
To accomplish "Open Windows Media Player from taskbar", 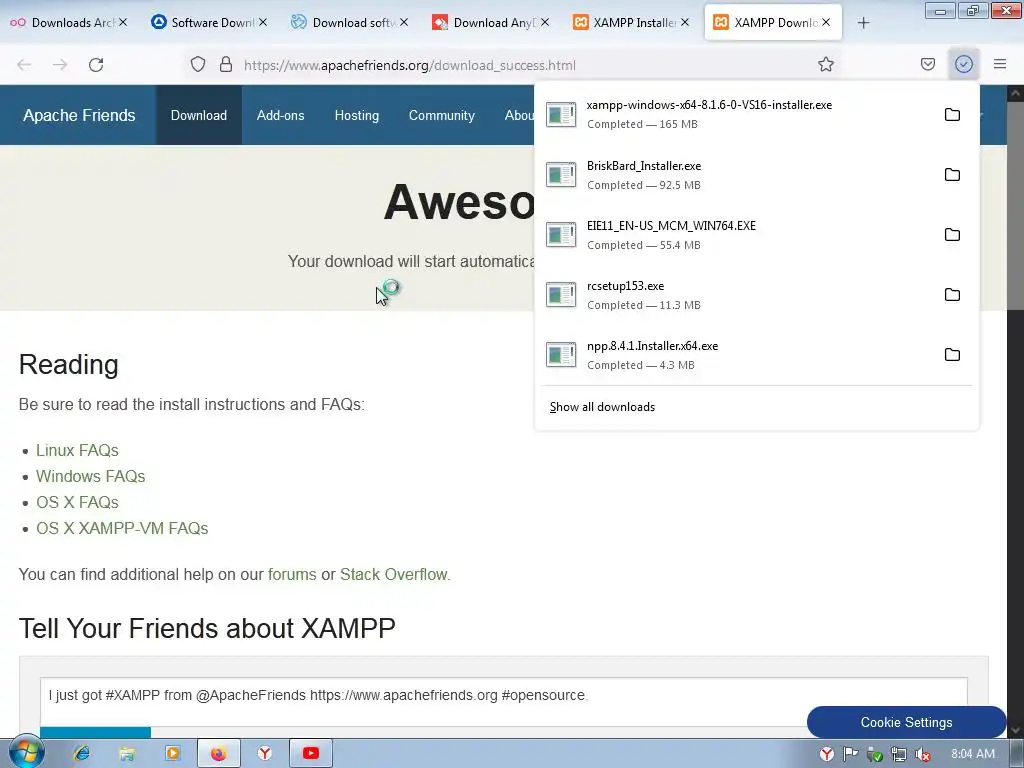I will click(x=173, y=754).
